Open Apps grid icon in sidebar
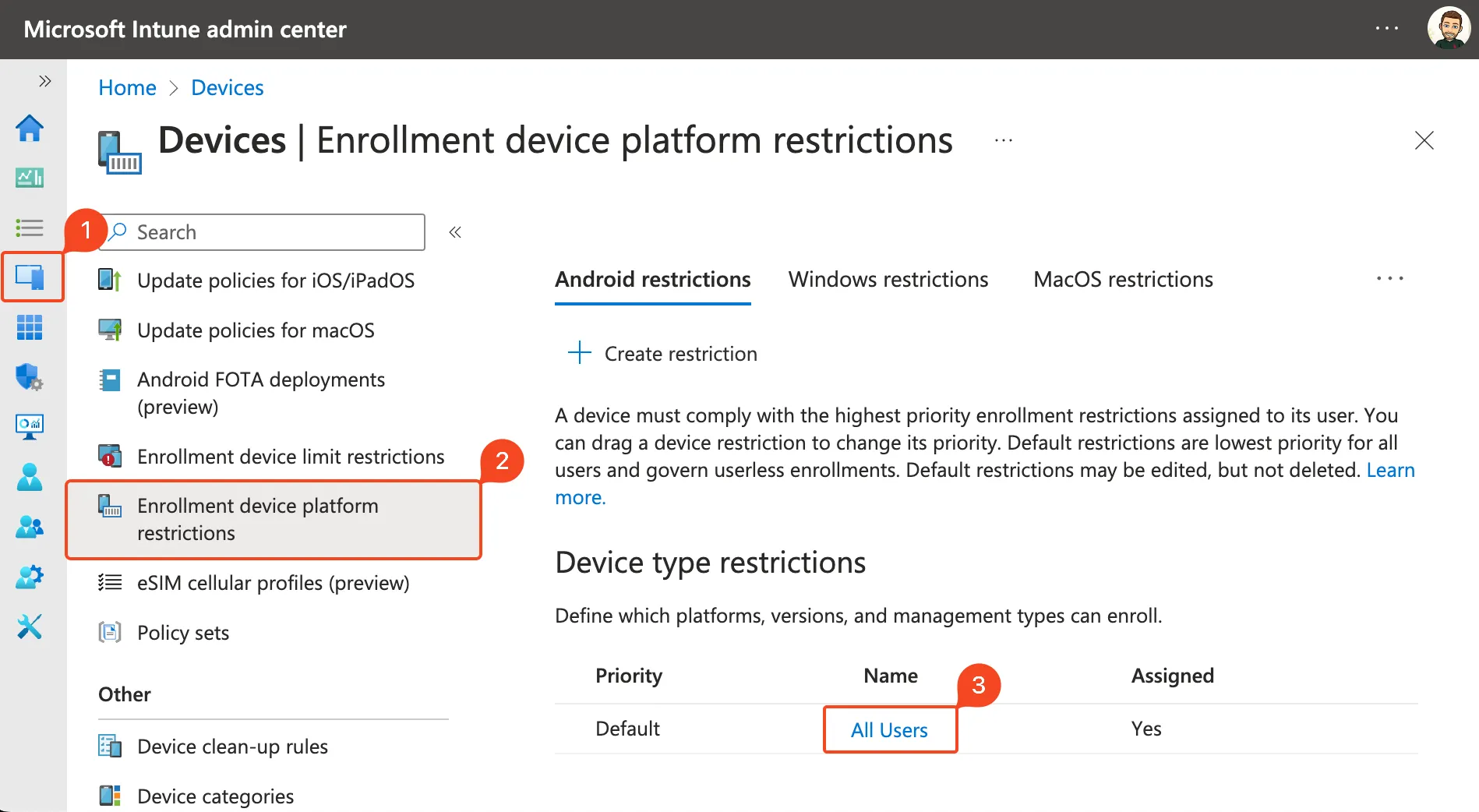 (30, 327)
